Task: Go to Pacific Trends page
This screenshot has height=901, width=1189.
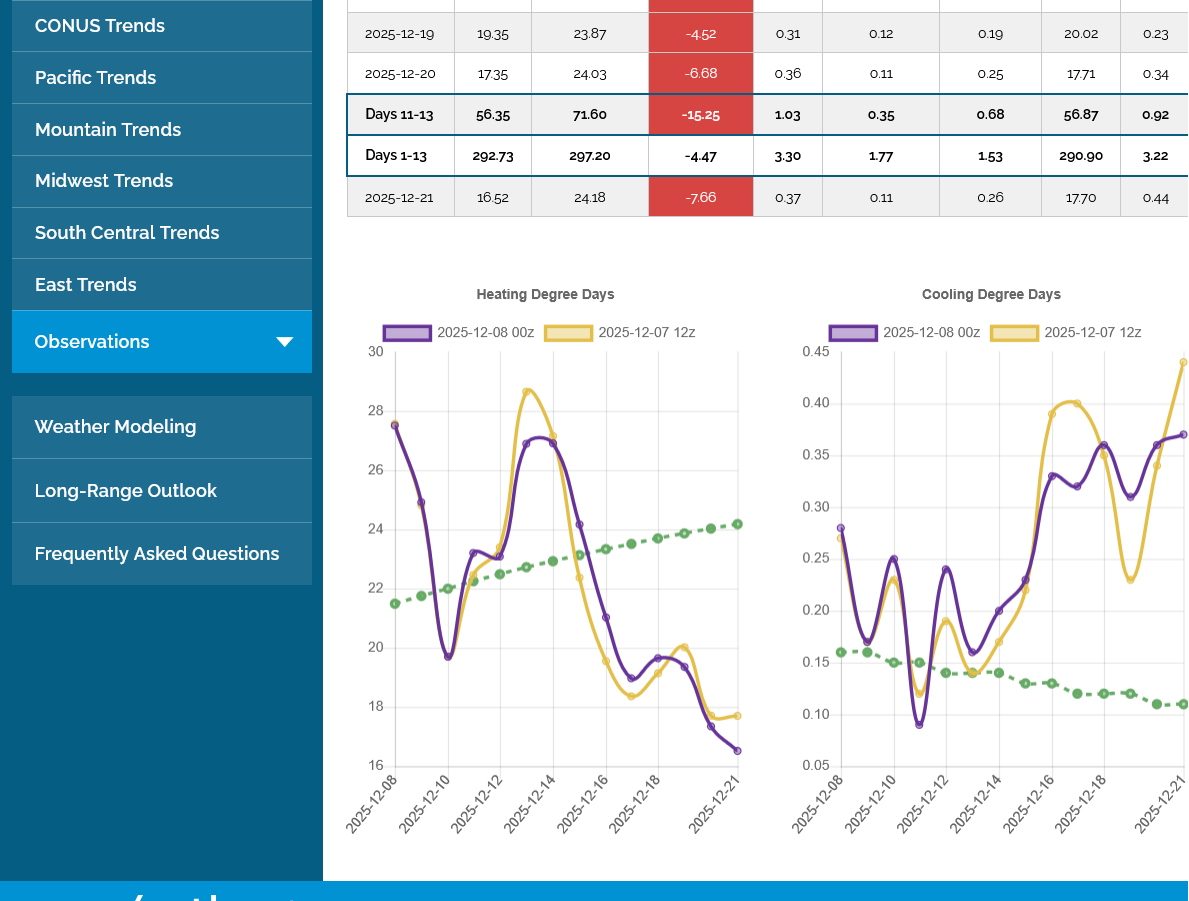Action: pyautogui.click(x=95, y=78)
